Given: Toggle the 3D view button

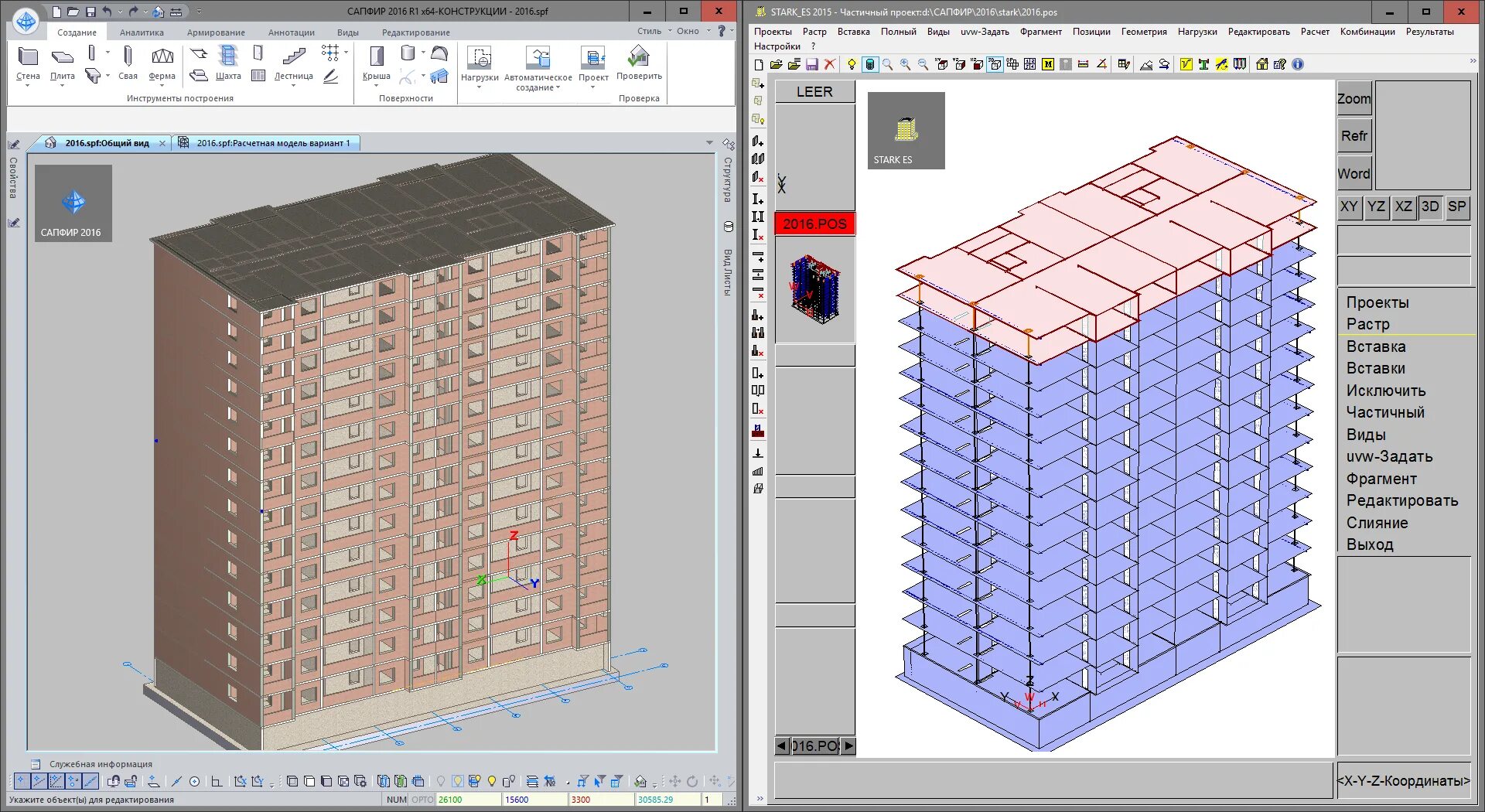Looking at the screenshot, I should pos(1430,206).
